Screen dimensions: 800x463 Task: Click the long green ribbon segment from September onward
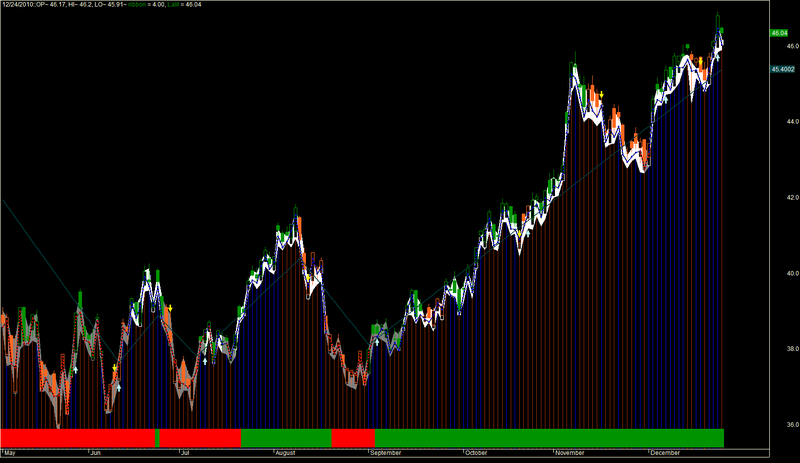(549, 438)
